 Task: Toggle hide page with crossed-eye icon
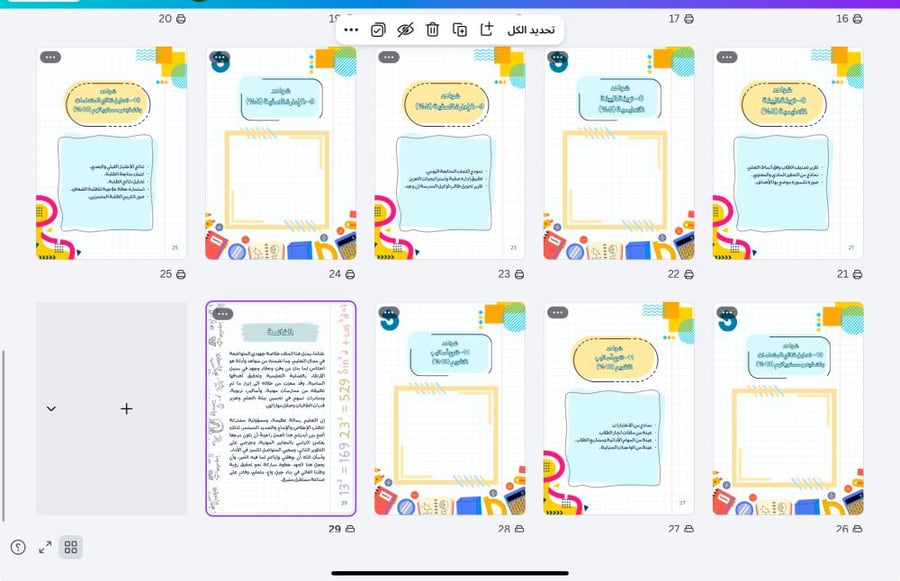405,30
